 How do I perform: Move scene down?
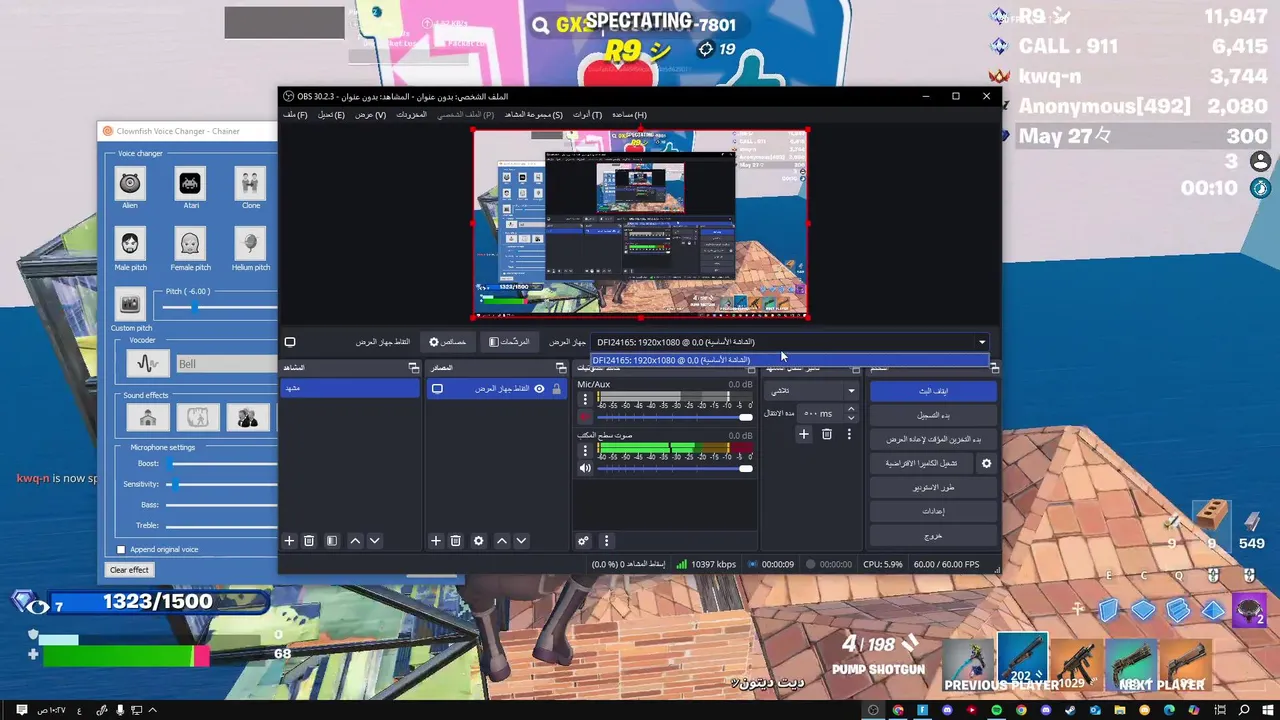click(375, 541)
